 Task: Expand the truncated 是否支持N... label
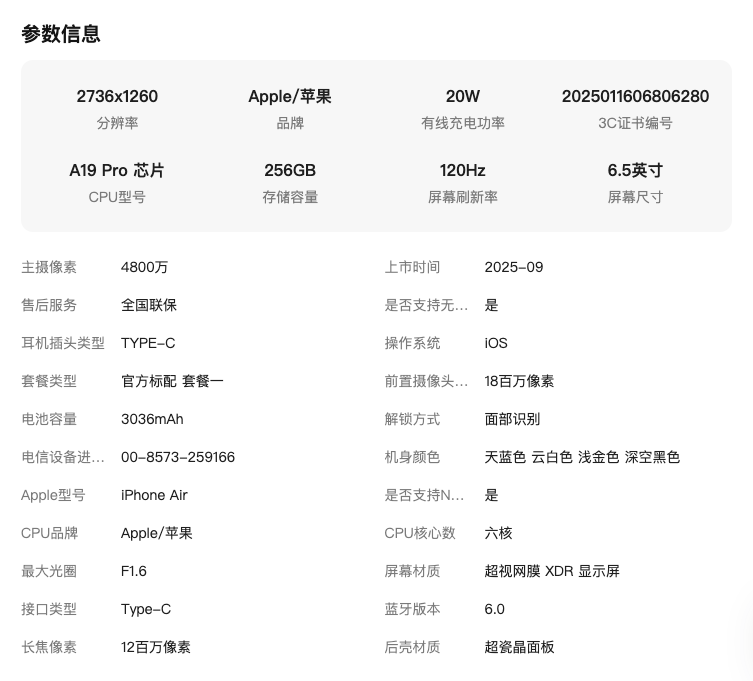[x=426, y=495]
